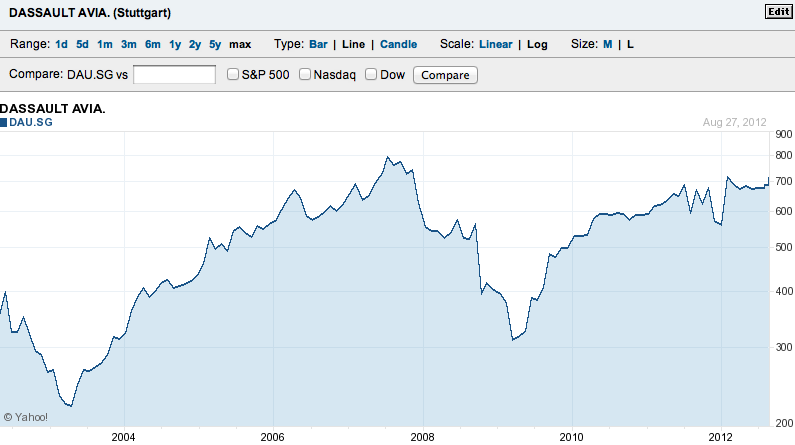Image resolution: width=795 pixels, height=445 pixels.
Task: Click the 900 y-axis value
Action: (x=784, y=134)
